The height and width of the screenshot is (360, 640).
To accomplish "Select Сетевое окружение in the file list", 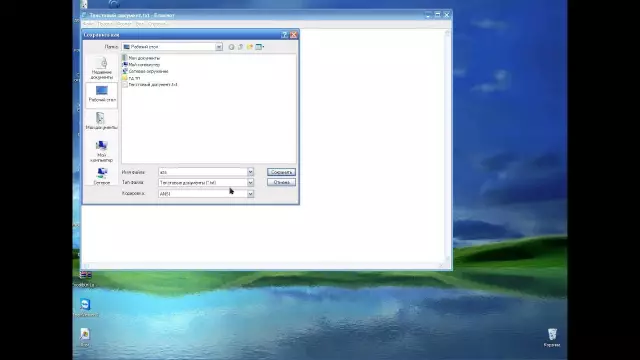I will (145, 71).
